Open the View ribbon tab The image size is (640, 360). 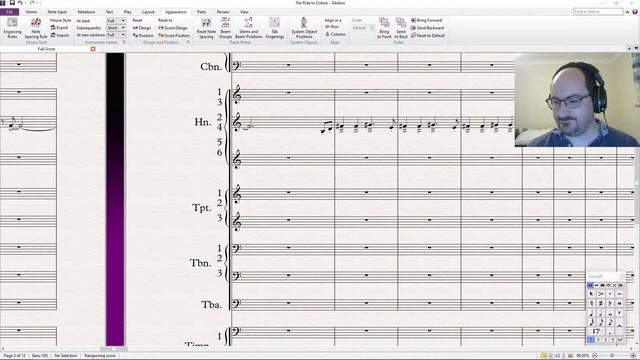244,12
